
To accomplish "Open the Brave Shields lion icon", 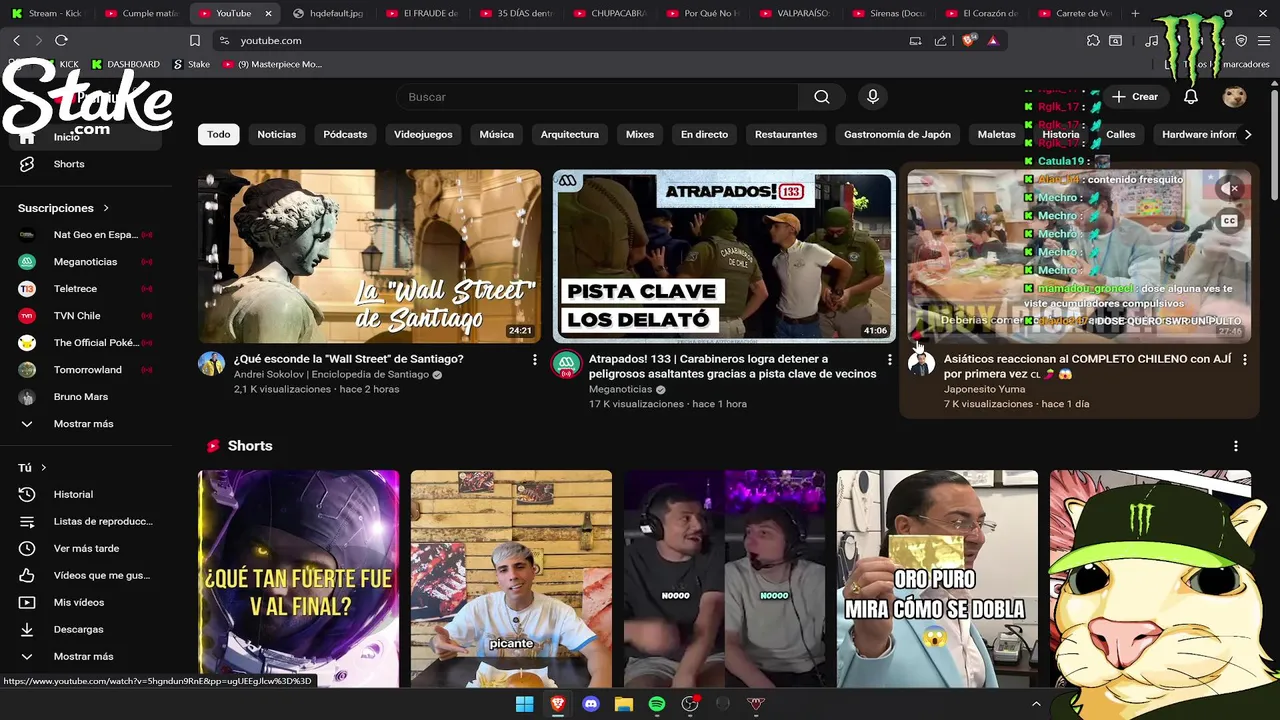I will pos(968,41).
